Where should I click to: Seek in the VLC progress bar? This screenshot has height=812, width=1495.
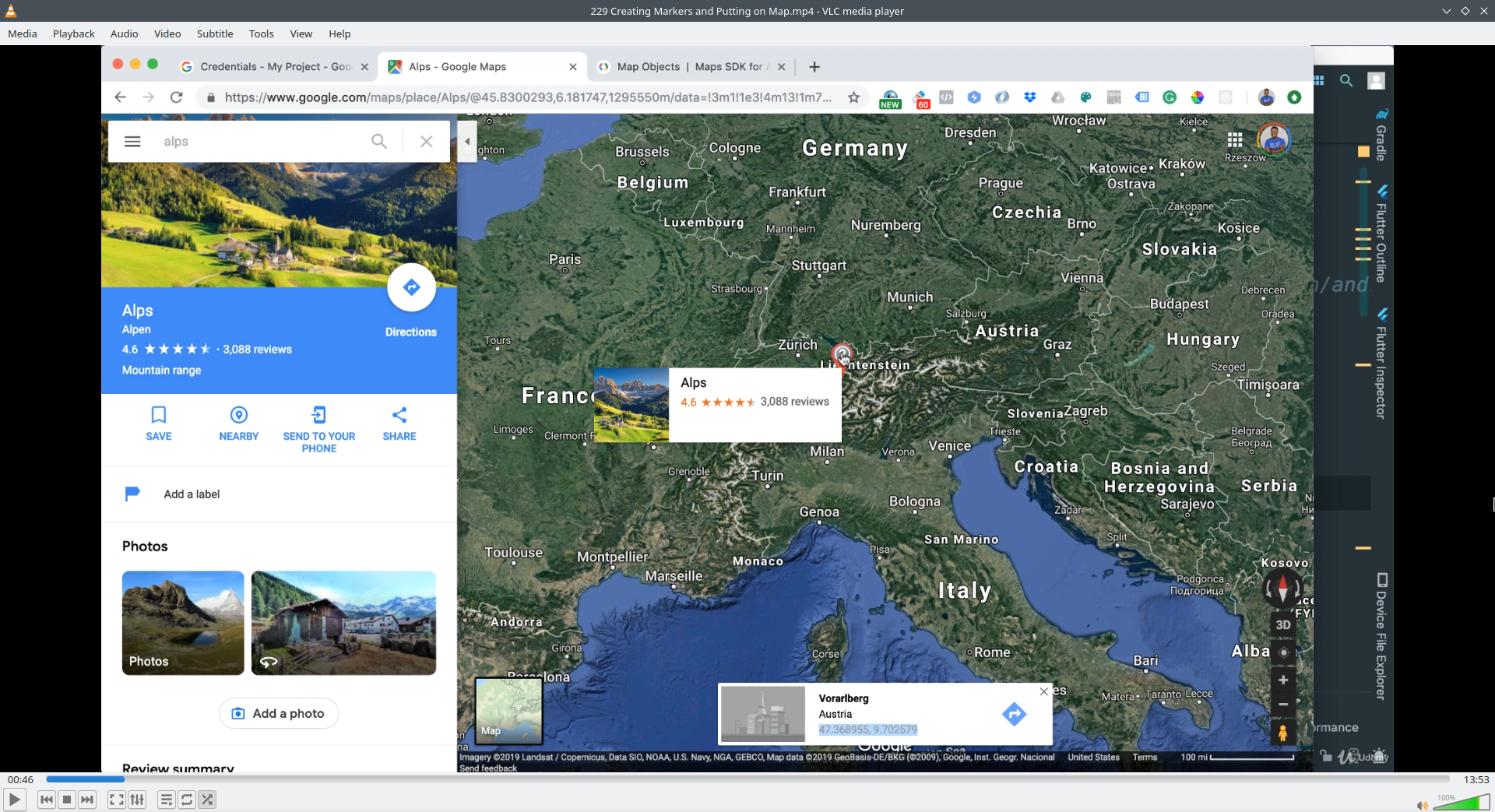tap(747, 779)
